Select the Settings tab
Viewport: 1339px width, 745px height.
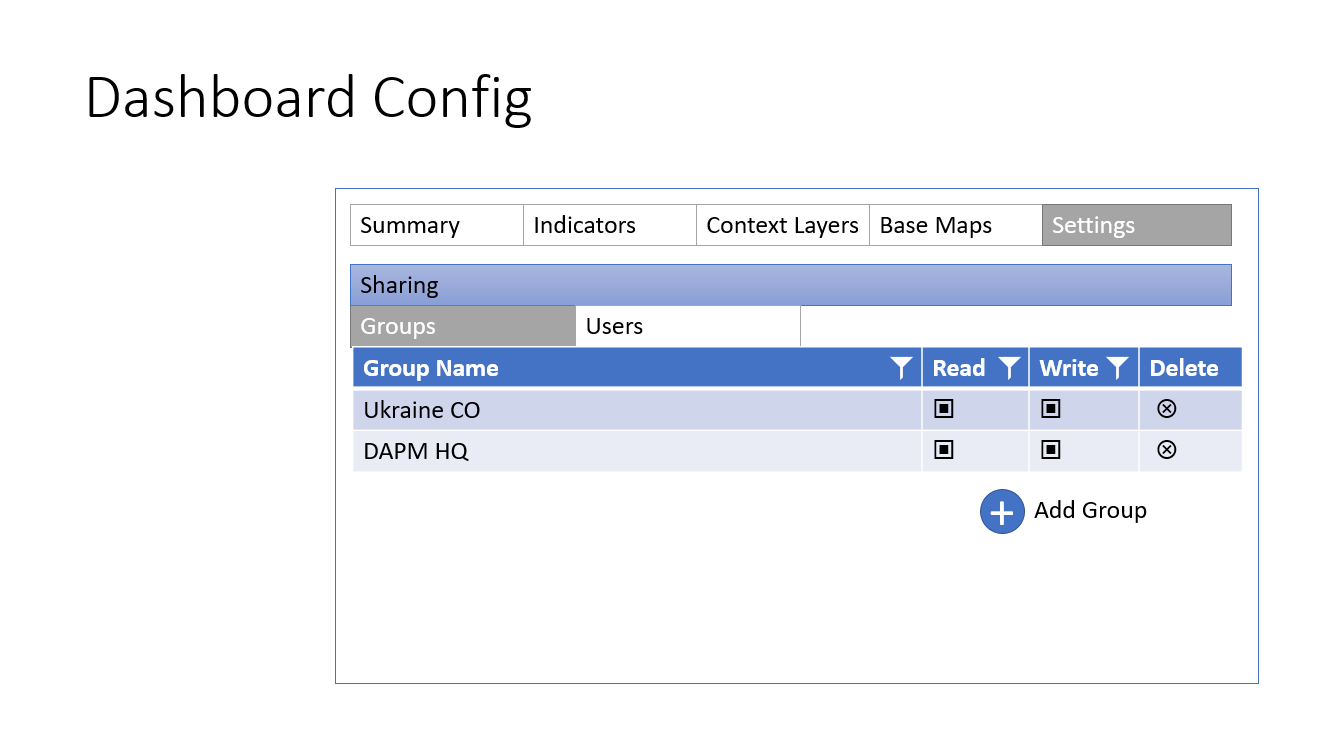click(x=1136, y=225)
